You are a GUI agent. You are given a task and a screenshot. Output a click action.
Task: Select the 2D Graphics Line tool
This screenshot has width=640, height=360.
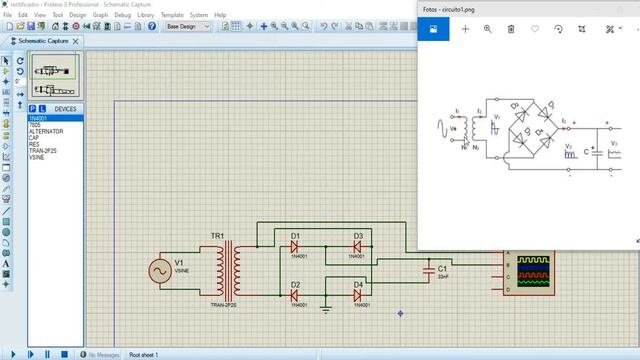[6, 211]
